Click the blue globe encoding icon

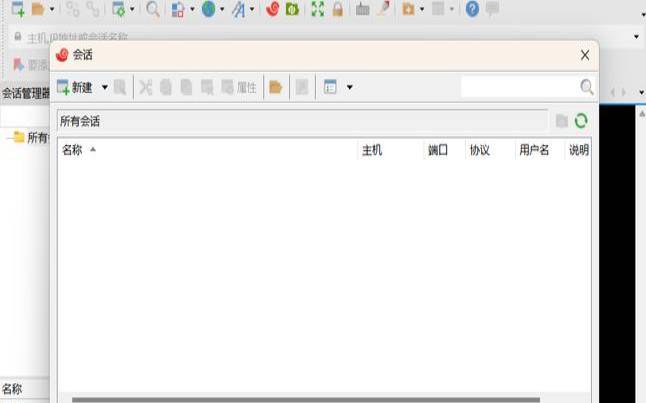tap(208, 9)
